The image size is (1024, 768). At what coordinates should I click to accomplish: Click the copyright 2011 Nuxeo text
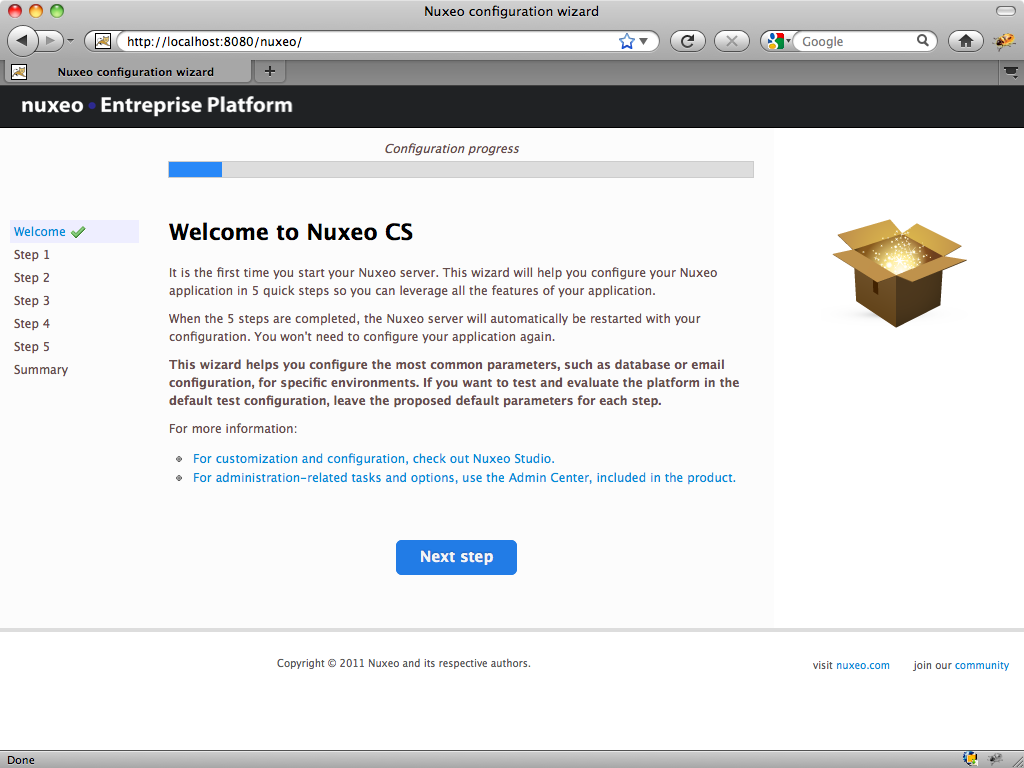pyautogui.click(x=404, y=663)
